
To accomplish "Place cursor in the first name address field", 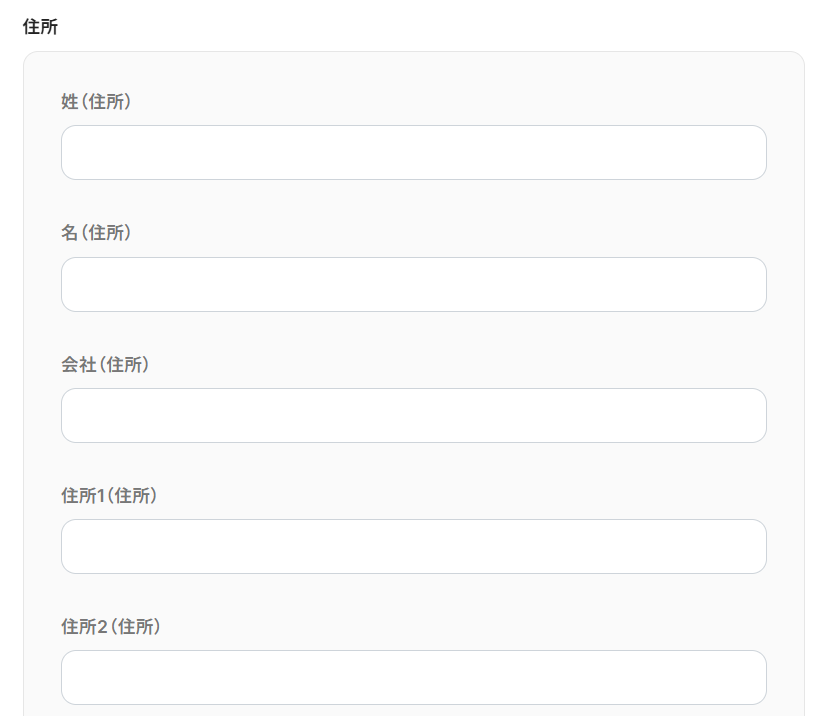I will [x=413, y=285].
